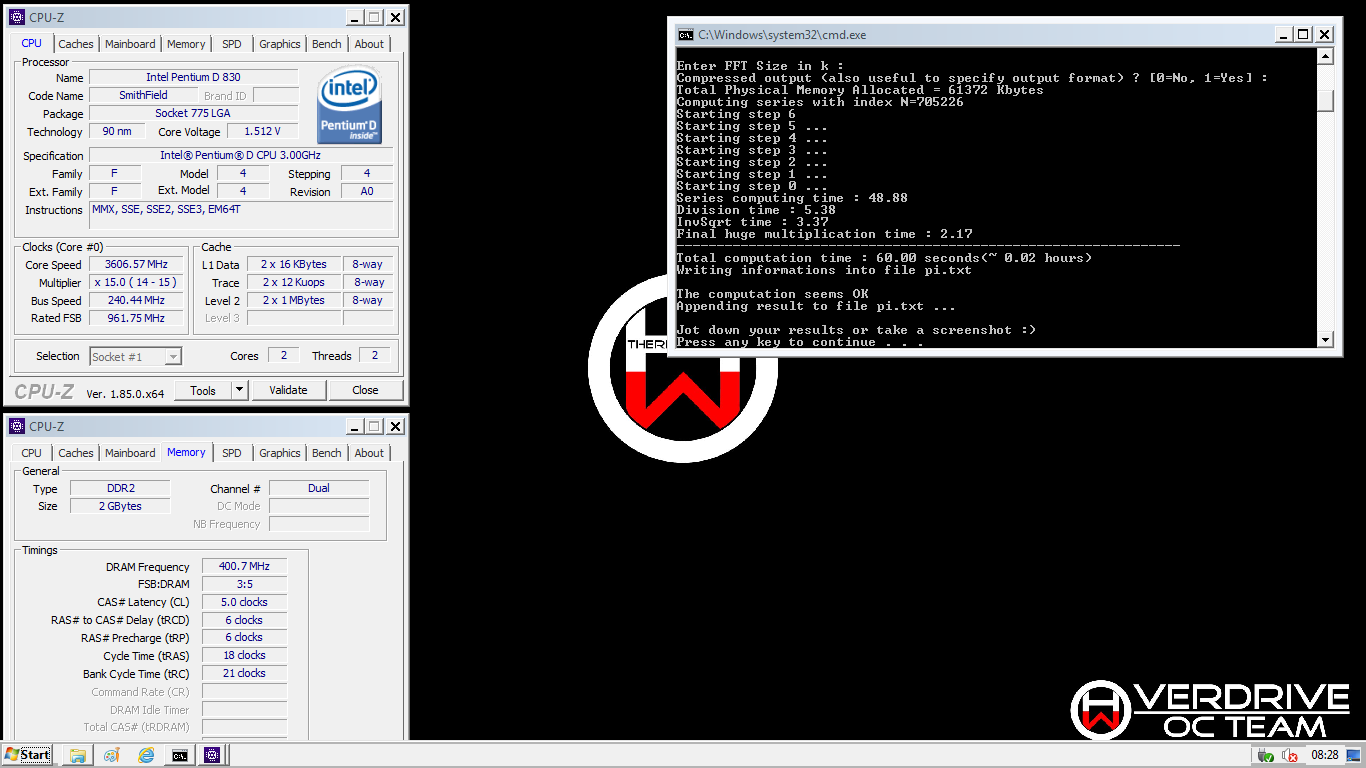The image size is (1366, 768).
Task: Click the Specification Intel Pentium D CPU 3.00GHz
Action: click(x=241, y=155)
